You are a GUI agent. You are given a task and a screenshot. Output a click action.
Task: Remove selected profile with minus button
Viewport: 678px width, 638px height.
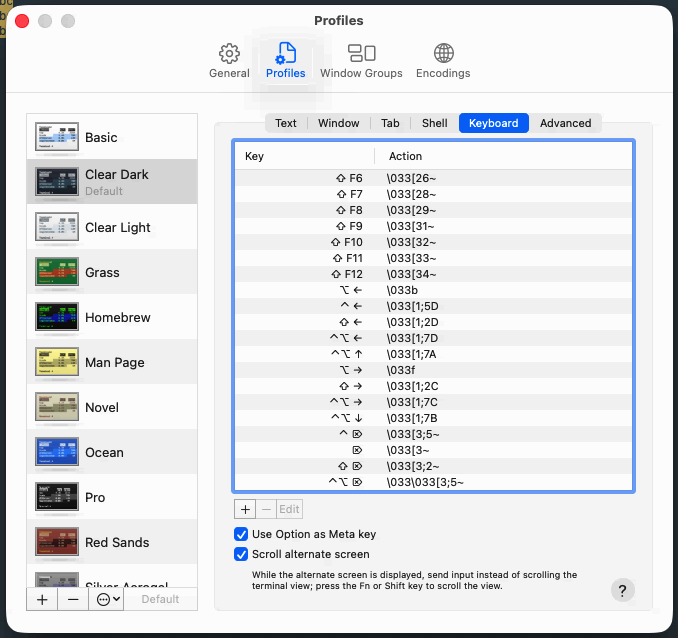pyautogui.click(x=73, y=599)
